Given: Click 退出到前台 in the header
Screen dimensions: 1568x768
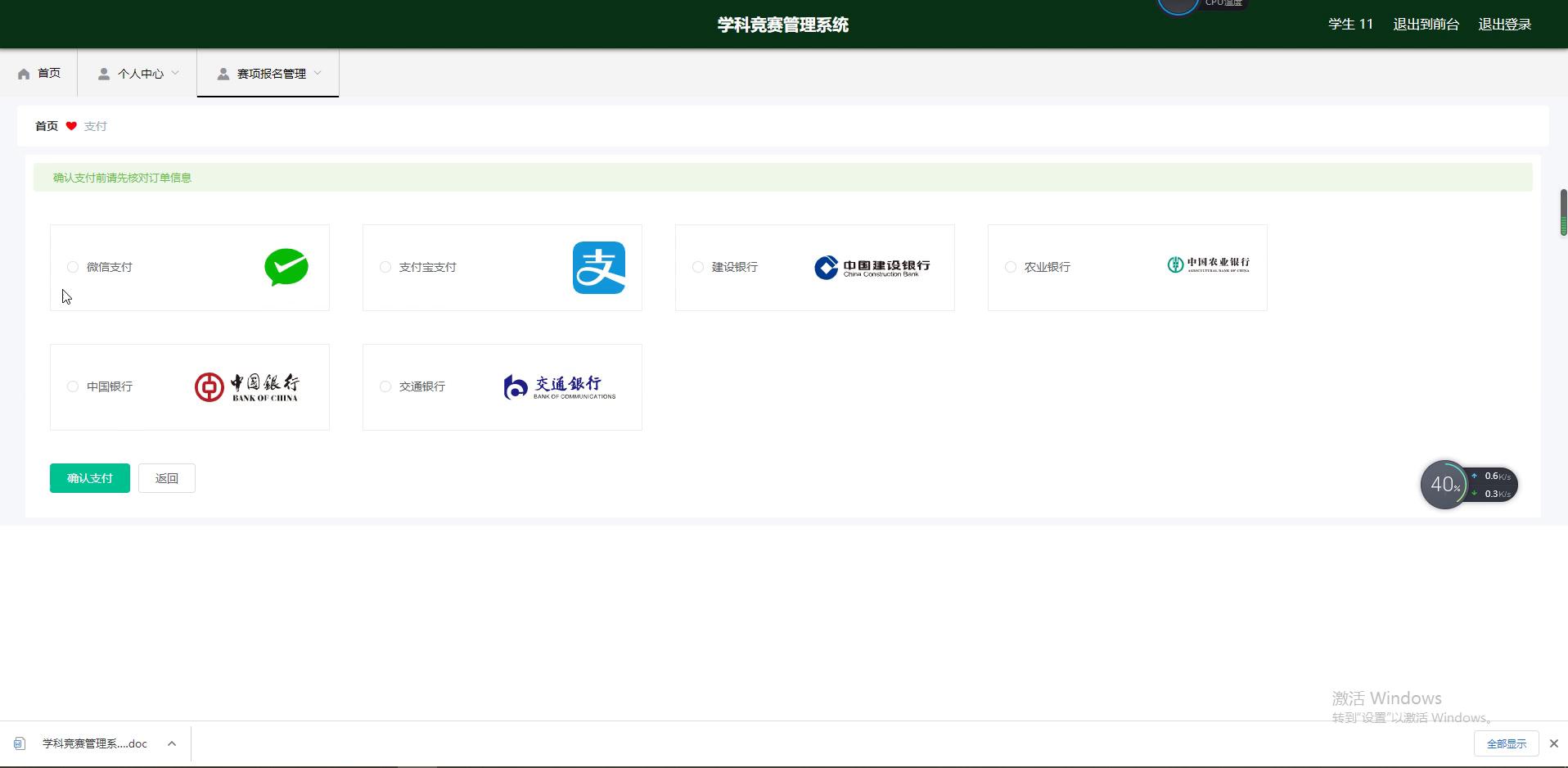Looking at the screenshot, I should tap(1426, 25).
